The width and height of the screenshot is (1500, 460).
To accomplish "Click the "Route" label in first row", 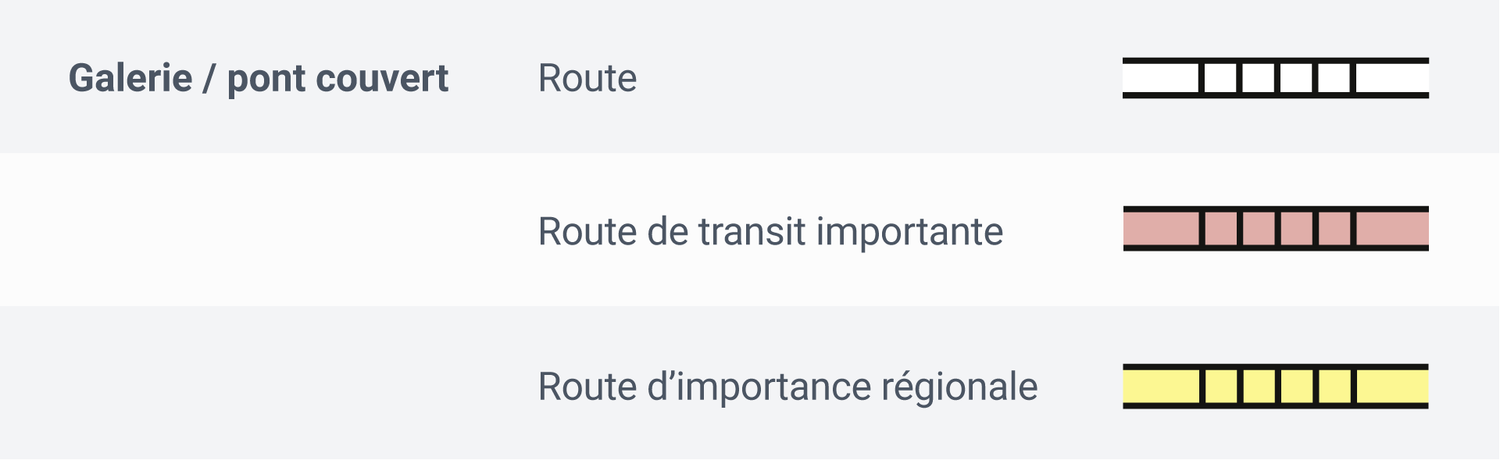I will (587, 78).
